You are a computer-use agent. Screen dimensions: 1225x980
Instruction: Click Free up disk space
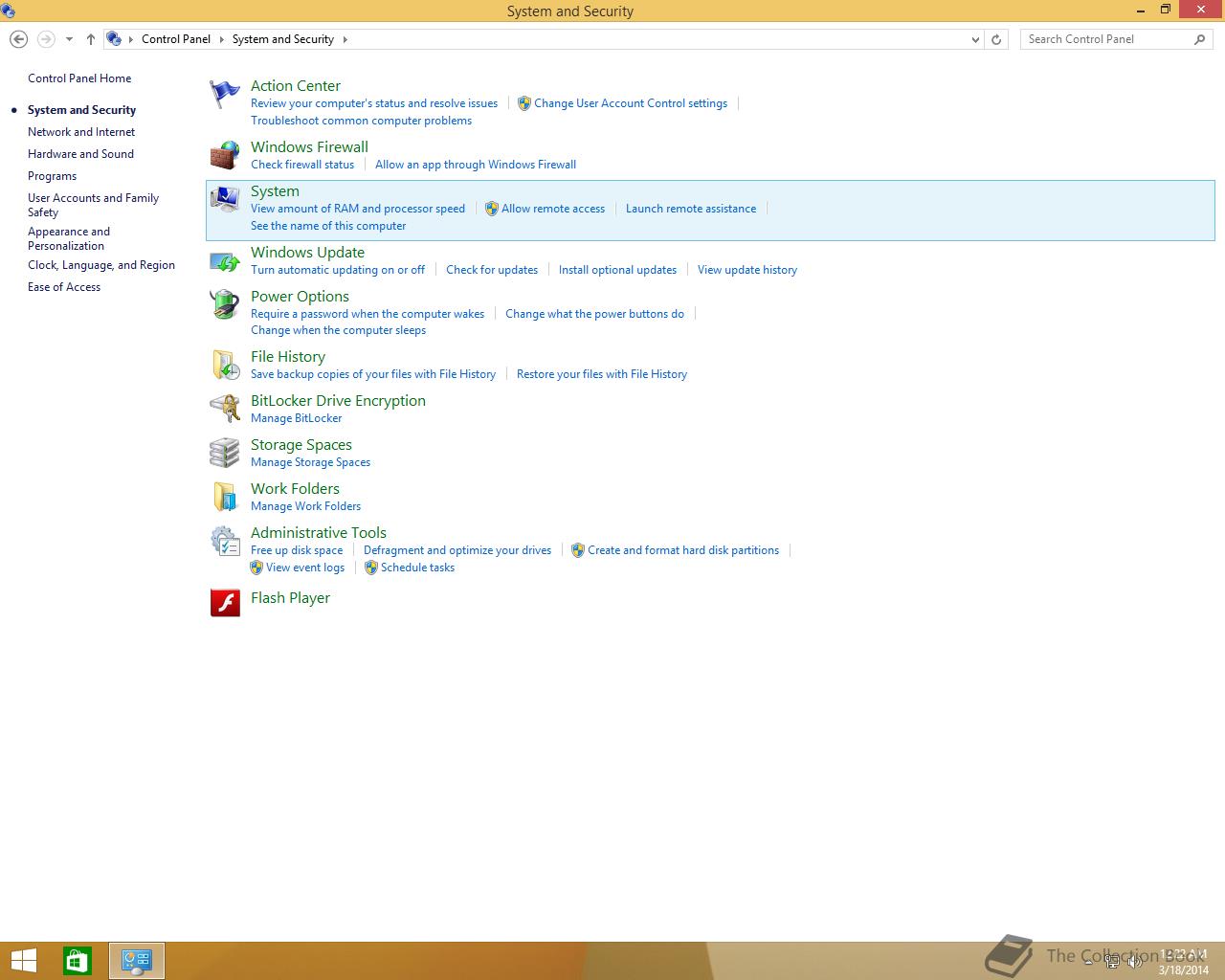pos(297,550)
